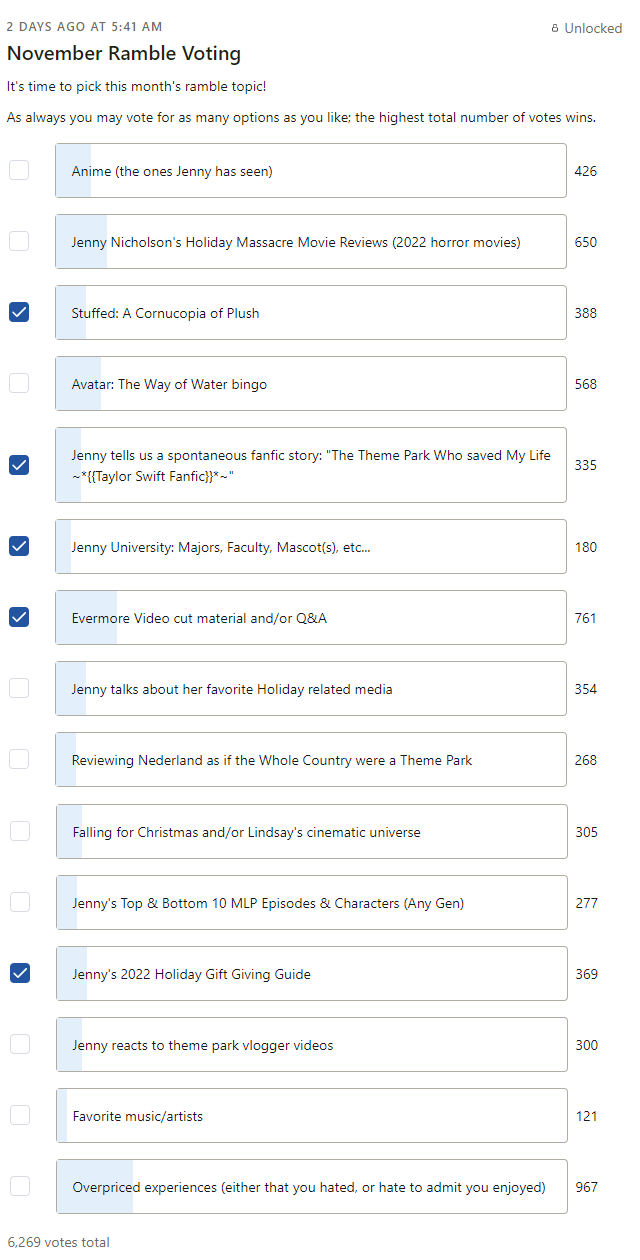The image size is (640, 1260).
Task: Check the Favorite music/artists checkbox
Action: (19, 1115)
